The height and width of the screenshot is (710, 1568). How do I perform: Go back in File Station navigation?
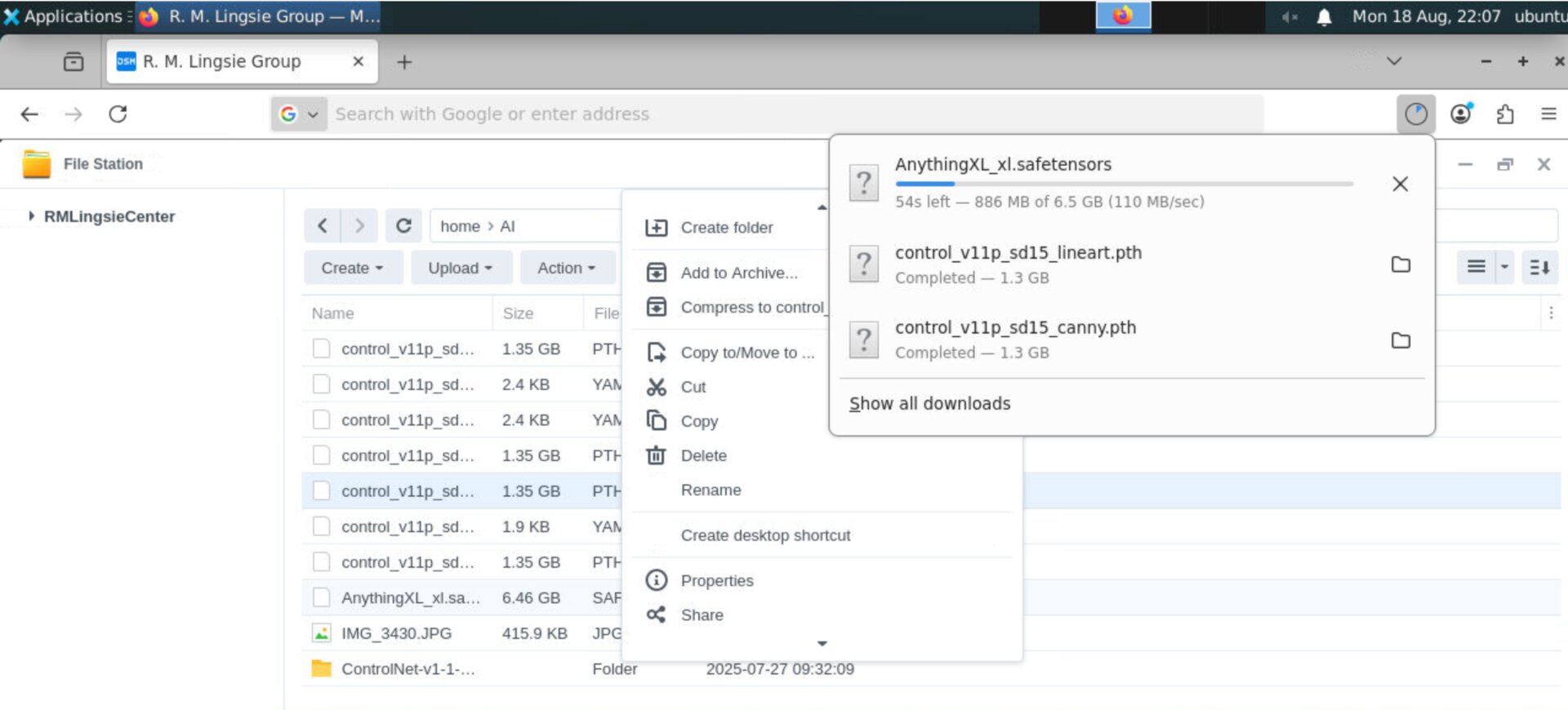(323, 226)
